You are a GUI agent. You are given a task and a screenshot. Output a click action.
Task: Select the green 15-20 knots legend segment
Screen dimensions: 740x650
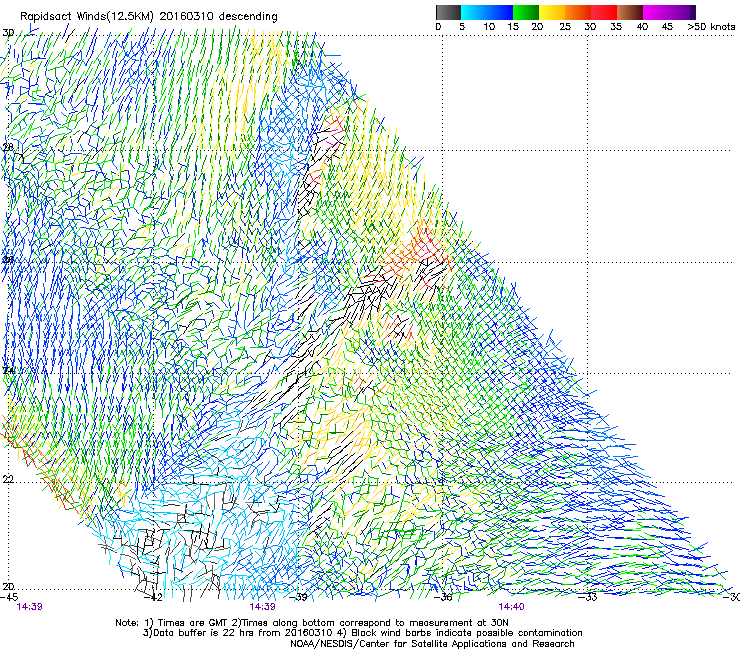click(x=526, y=12)
